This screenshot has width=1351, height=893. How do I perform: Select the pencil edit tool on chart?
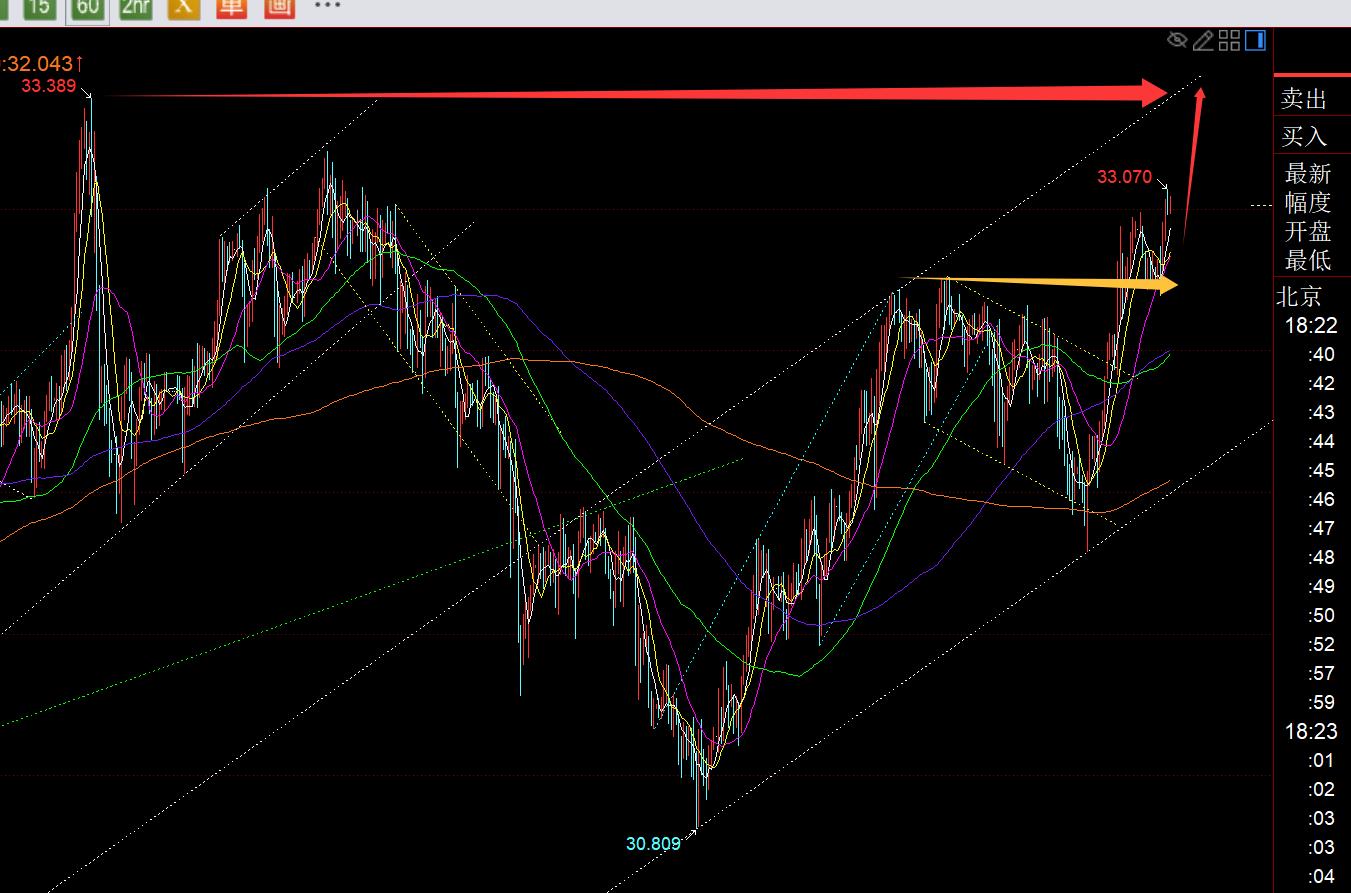click(1203, 40)
